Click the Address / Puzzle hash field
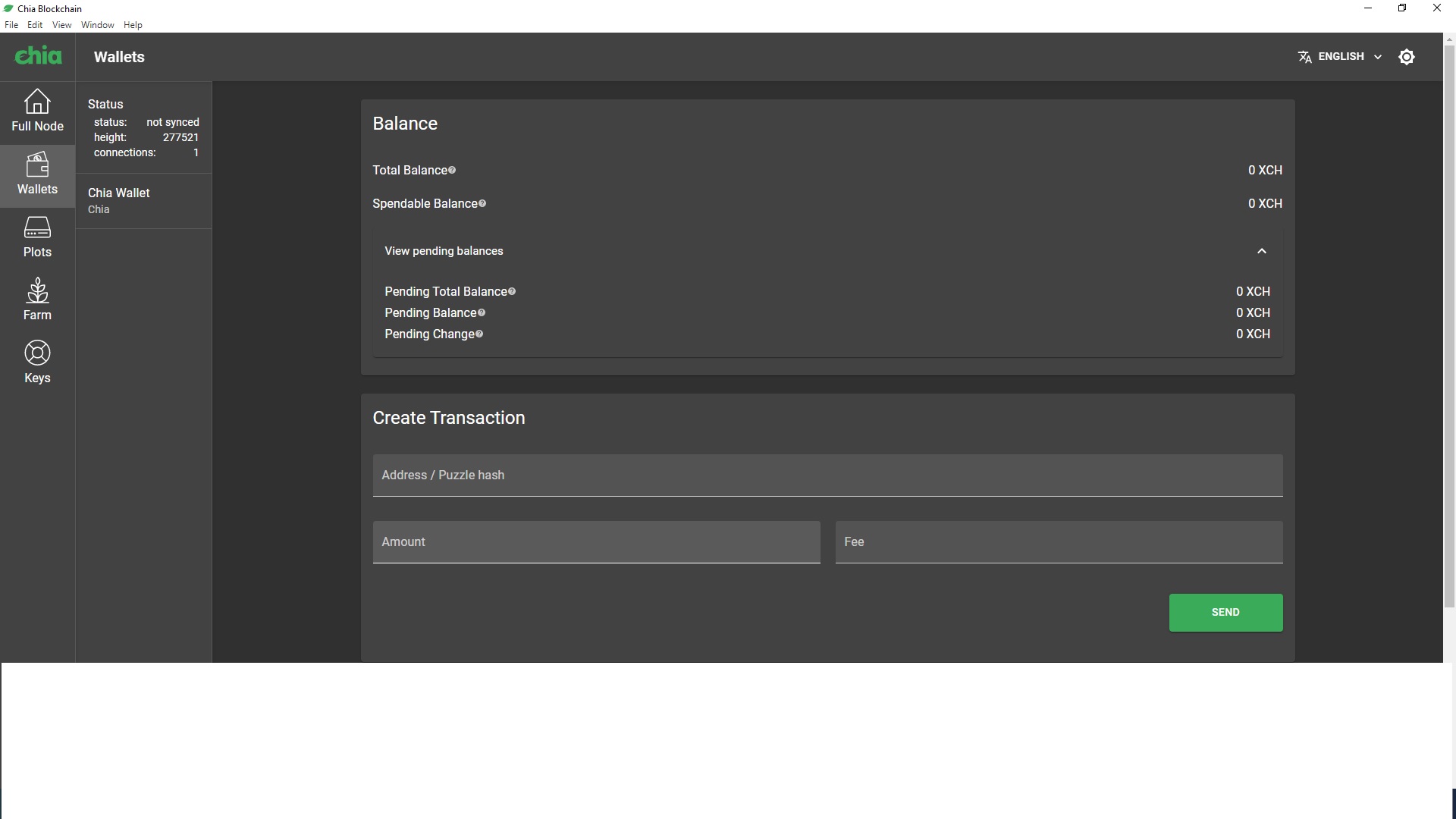This screenshot has width=1456, height=819. [827, 475]
